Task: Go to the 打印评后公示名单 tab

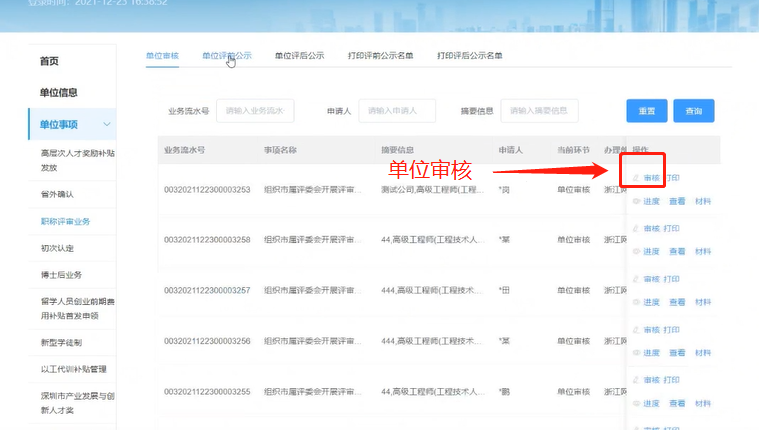Action: (x=470, y=56)
